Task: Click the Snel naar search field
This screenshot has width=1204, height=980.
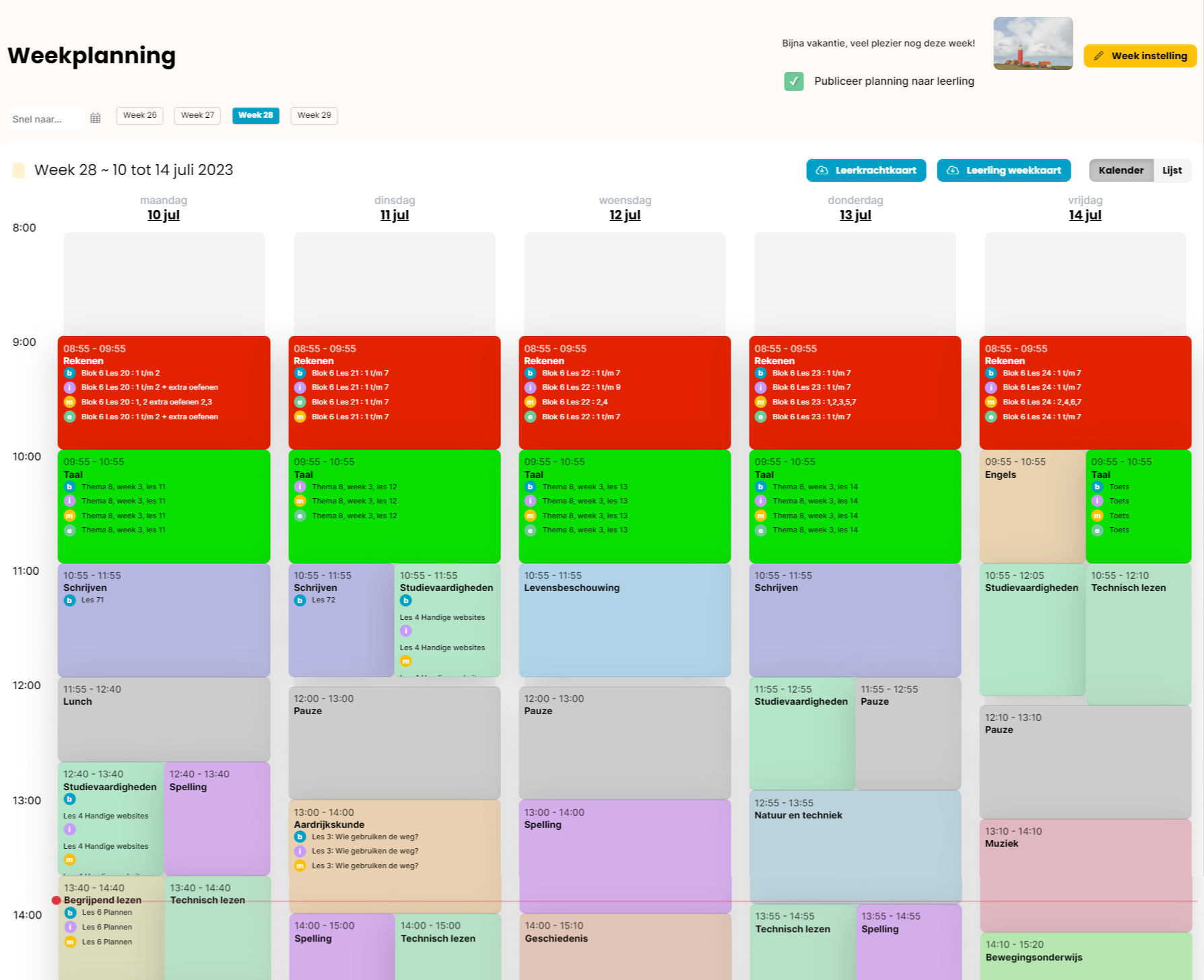Action: [44, 118]
